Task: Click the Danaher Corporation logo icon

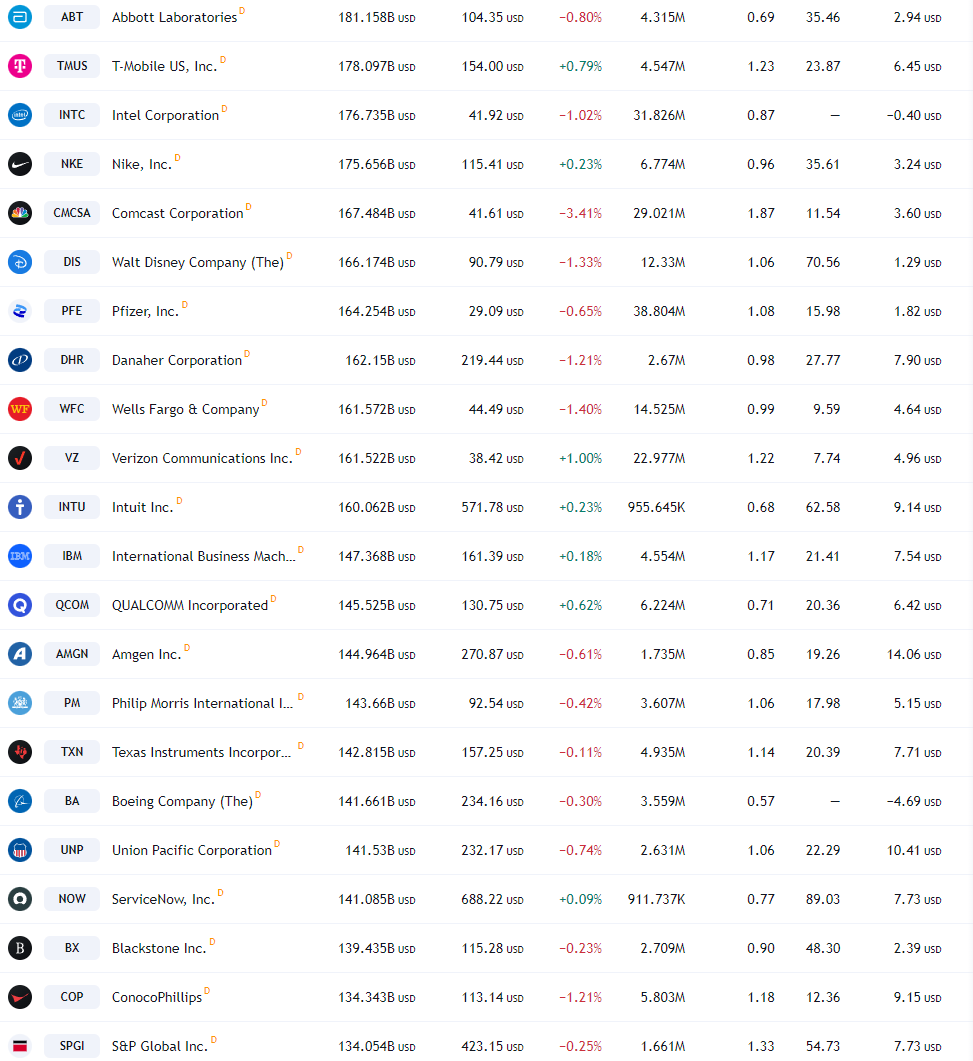Action: 20,360
